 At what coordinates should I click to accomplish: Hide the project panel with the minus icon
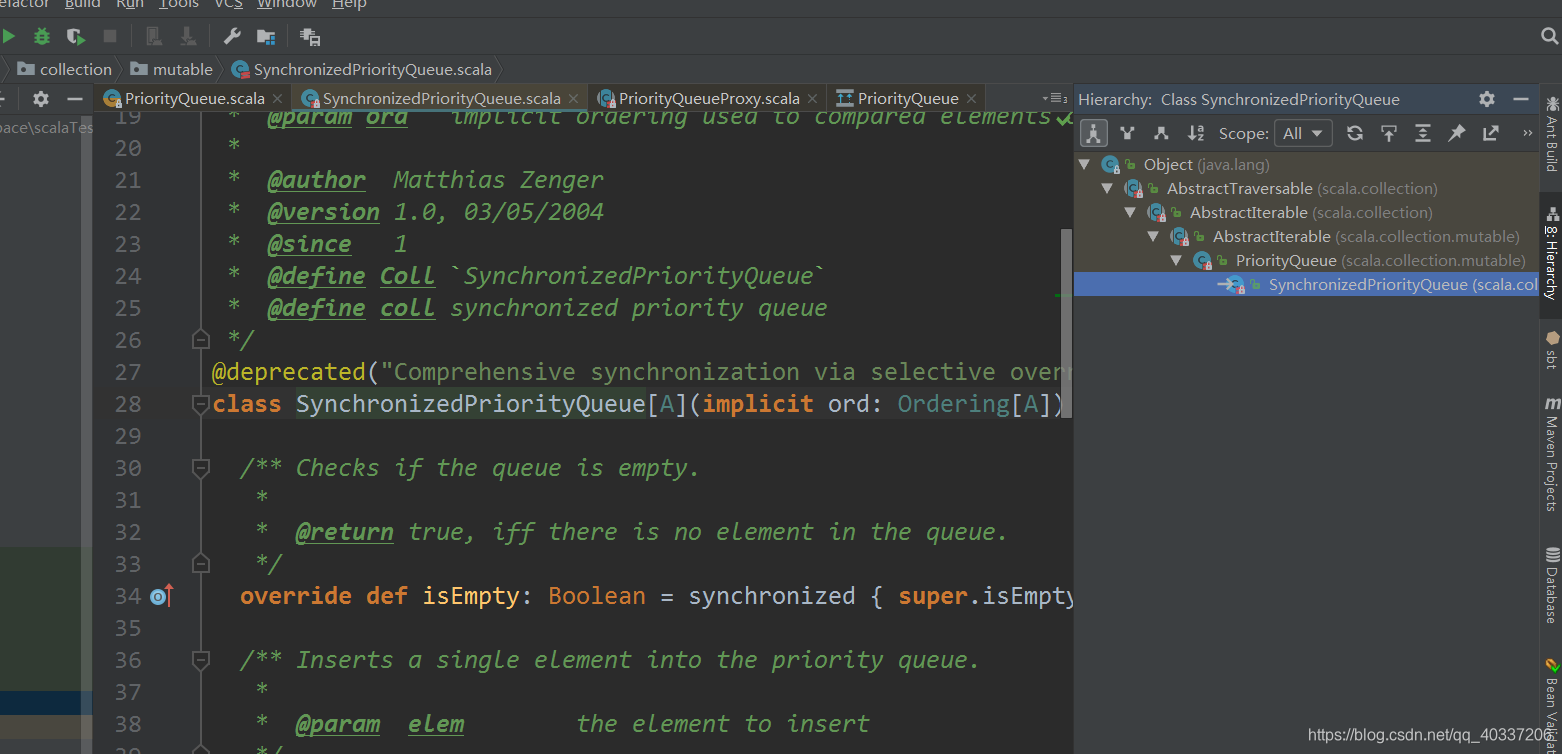pyautogui.click(x=75, y=98)
